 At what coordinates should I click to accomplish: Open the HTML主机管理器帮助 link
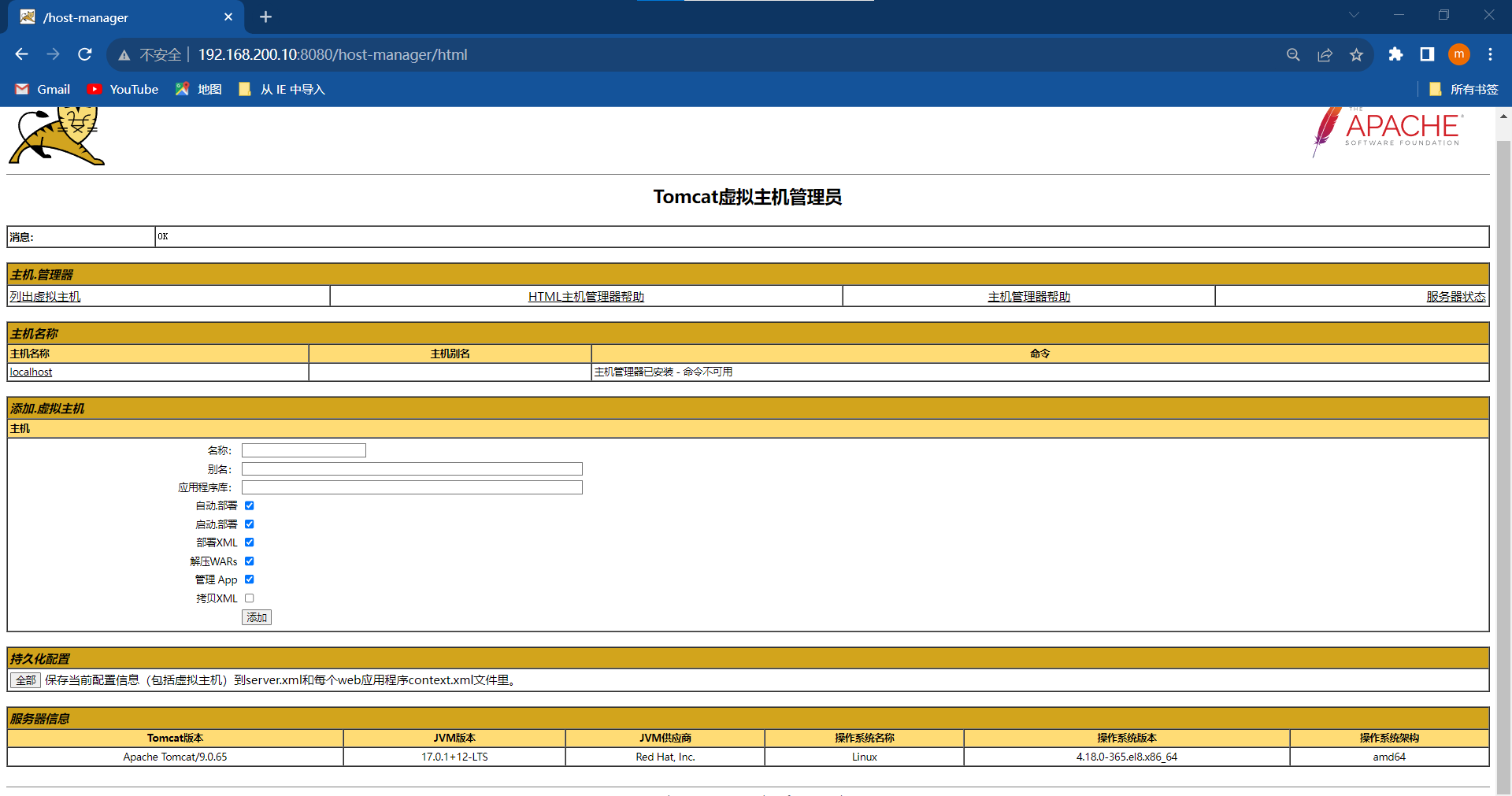click(586, 296)
